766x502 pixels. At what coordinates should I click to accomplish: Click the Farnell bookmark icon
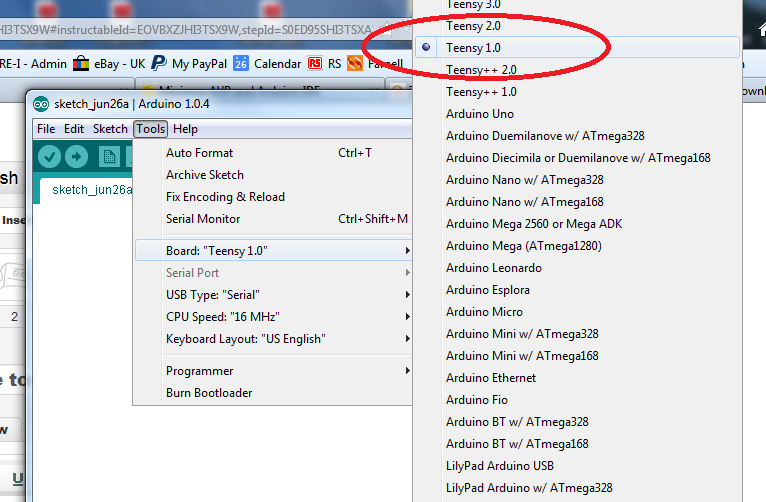click(355, 63)
